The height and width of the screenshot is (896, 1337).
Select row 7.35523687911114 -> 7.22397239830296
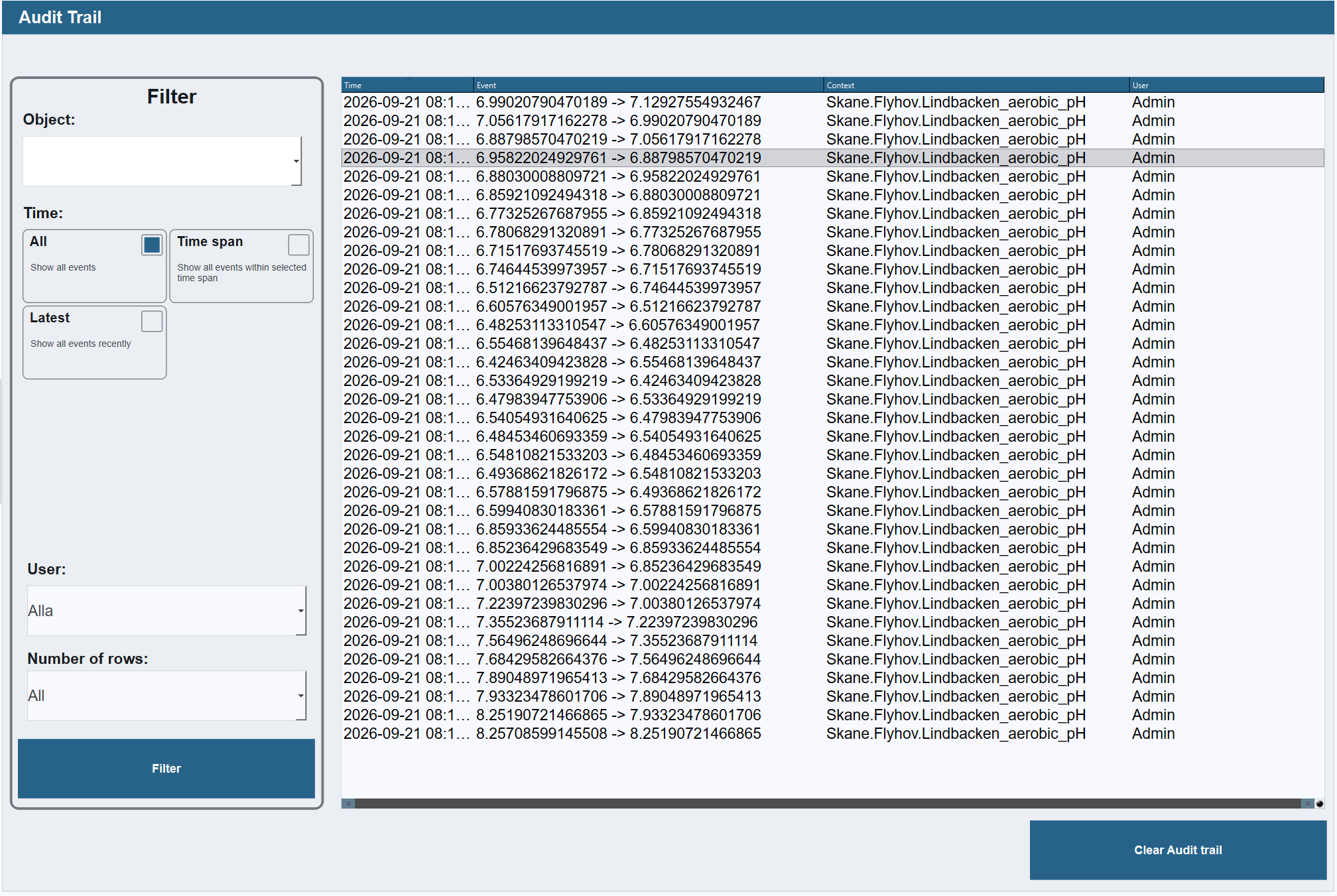(833, 622)
